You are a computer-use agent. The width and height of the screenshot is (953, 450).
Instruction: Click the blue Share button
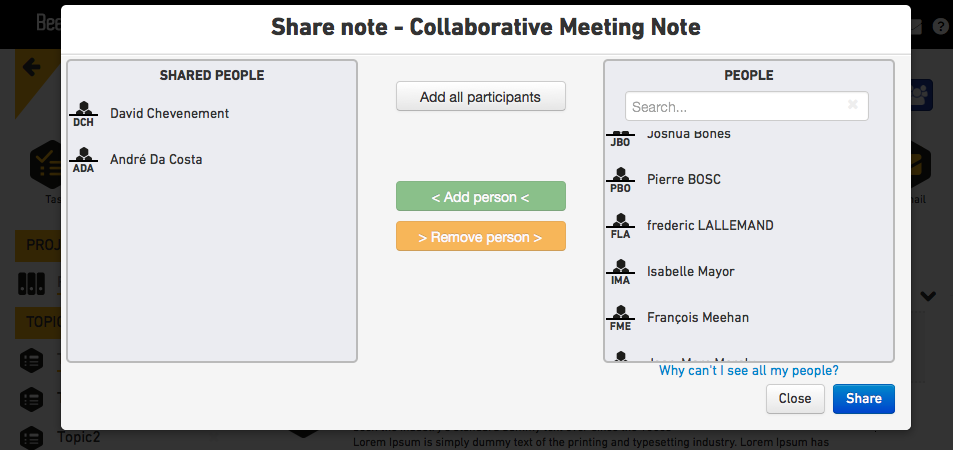[864, 399]
